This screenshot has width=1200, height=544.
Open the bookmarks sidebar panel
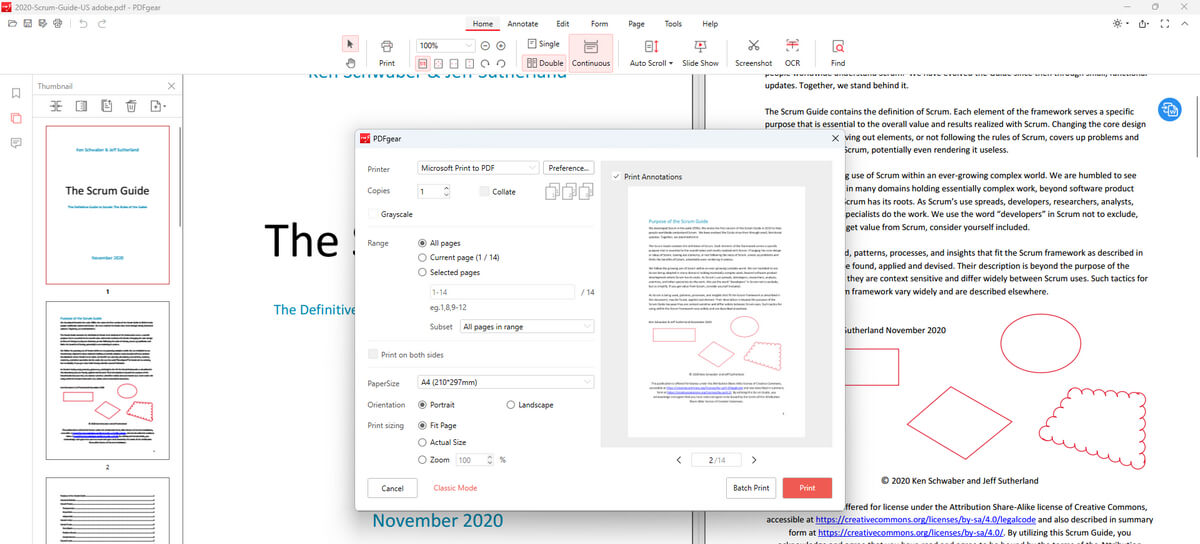point(15,93)
